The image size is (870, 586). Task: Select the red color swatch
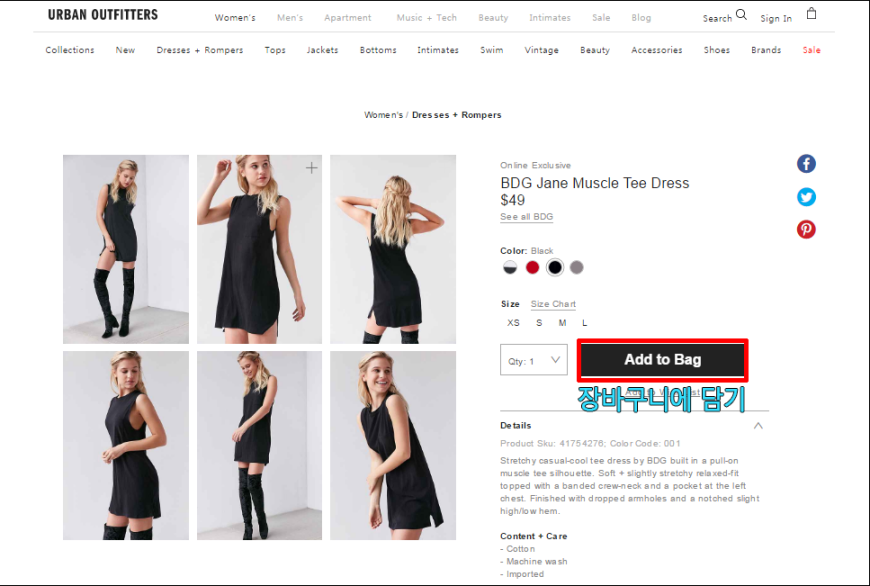[x=533, y=267]
